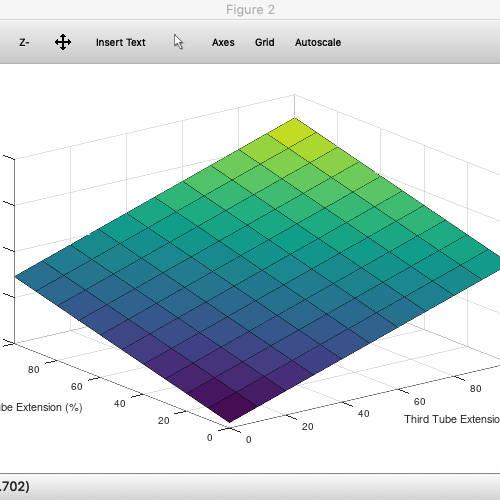The image size is (500, 500).
Task: Activate the arrow pointer select tool
Action: coord(178,42)
